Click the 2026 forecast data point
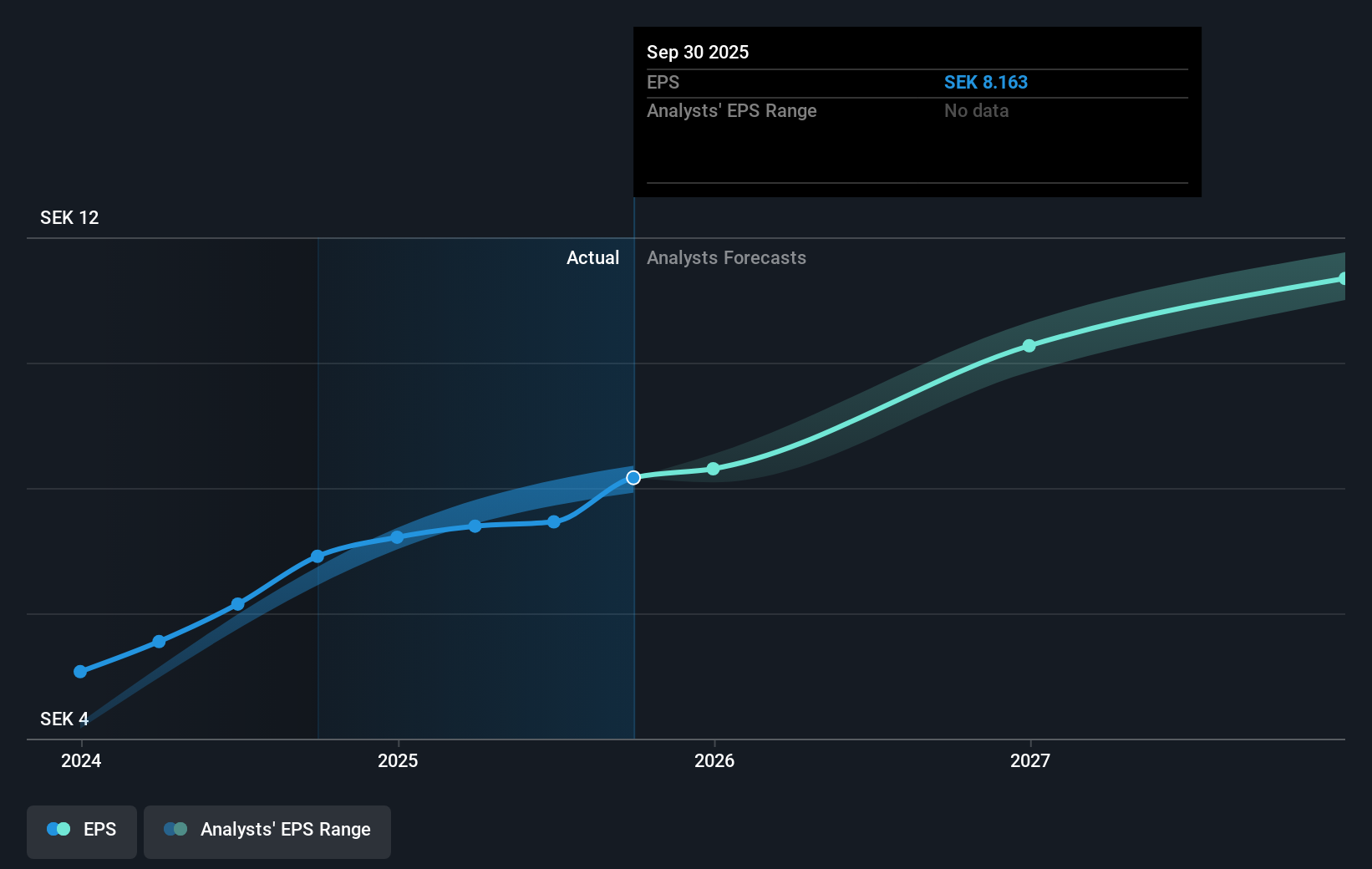Viewport: 1372px width, 869px height. (x=713, y=469)
